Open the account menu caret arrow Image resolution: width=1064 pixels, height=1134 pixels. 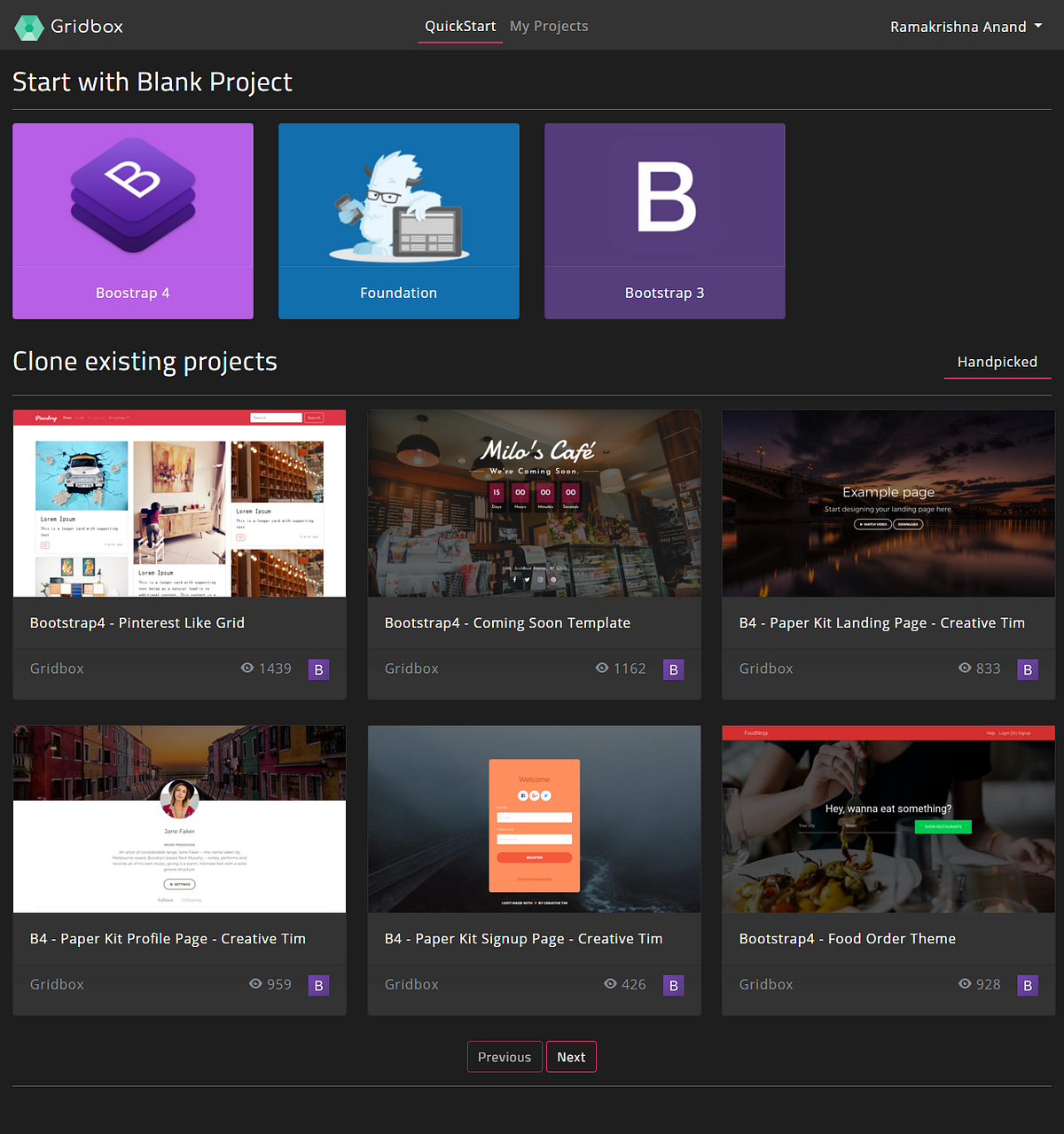[x=1037, y=27]
